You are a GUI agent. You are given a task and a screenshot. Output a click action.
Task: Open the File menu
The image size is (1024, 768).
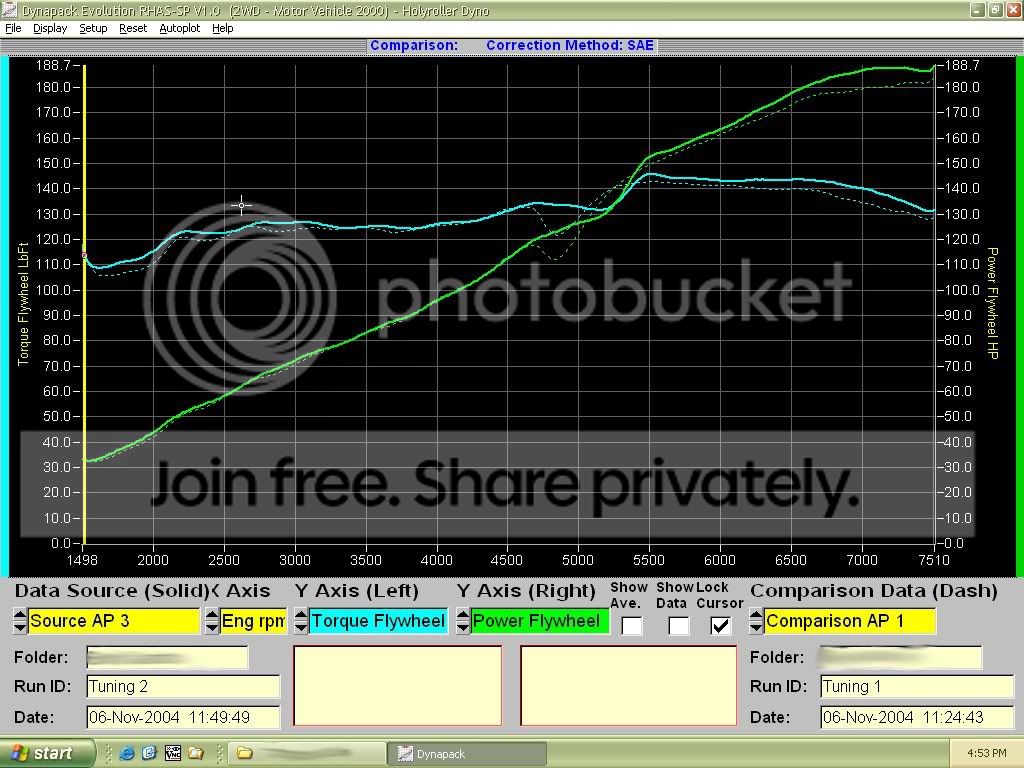click(x=13, y=28)
